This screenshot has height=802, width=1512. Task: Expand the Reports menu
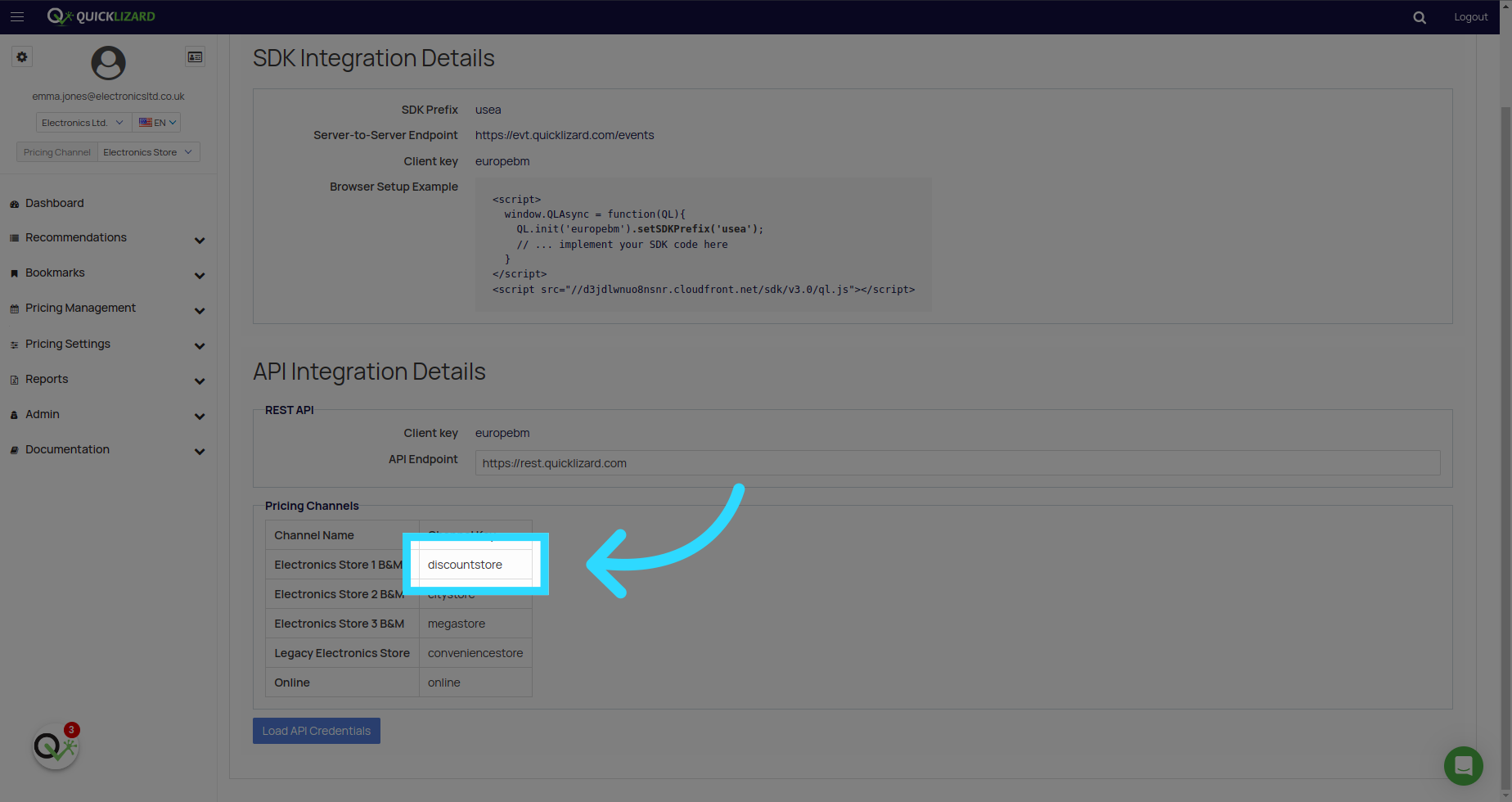pos(107,380)
